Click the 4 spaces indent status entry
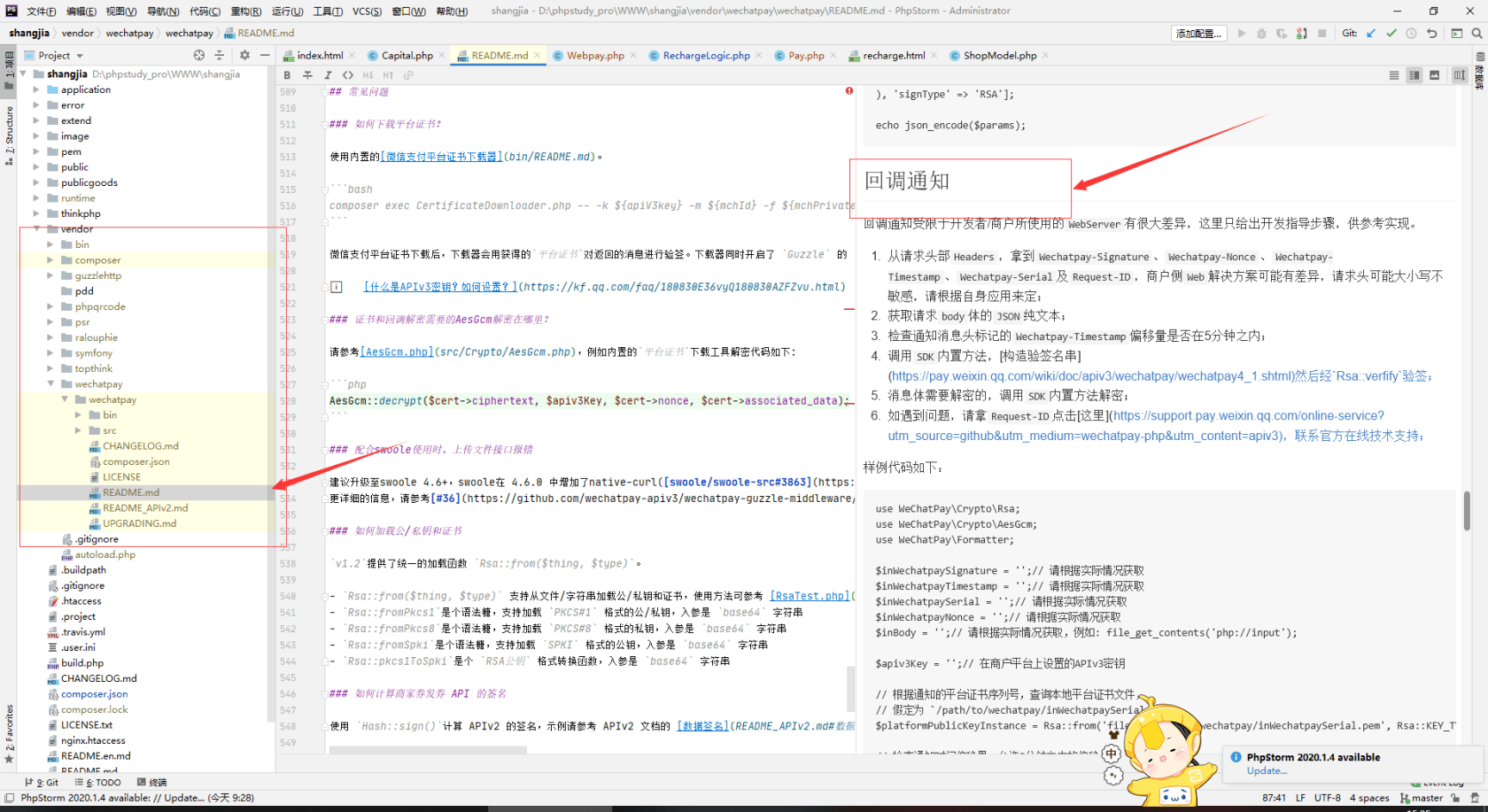Viewport: 1488px width, 812px height. (1369, 798)
